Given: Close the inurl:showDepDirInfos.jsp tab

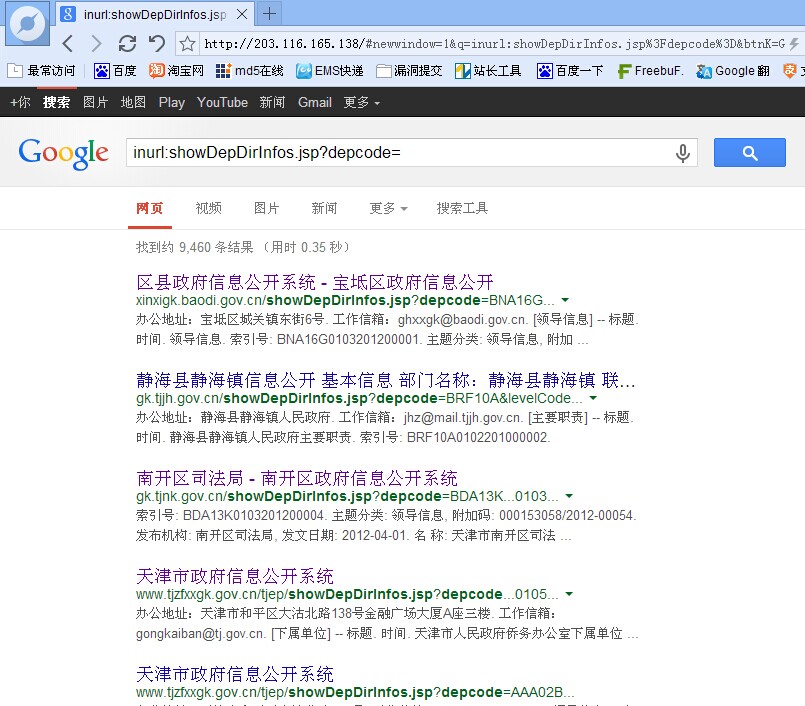Looking at the screenshot, I should pos(242,14).
